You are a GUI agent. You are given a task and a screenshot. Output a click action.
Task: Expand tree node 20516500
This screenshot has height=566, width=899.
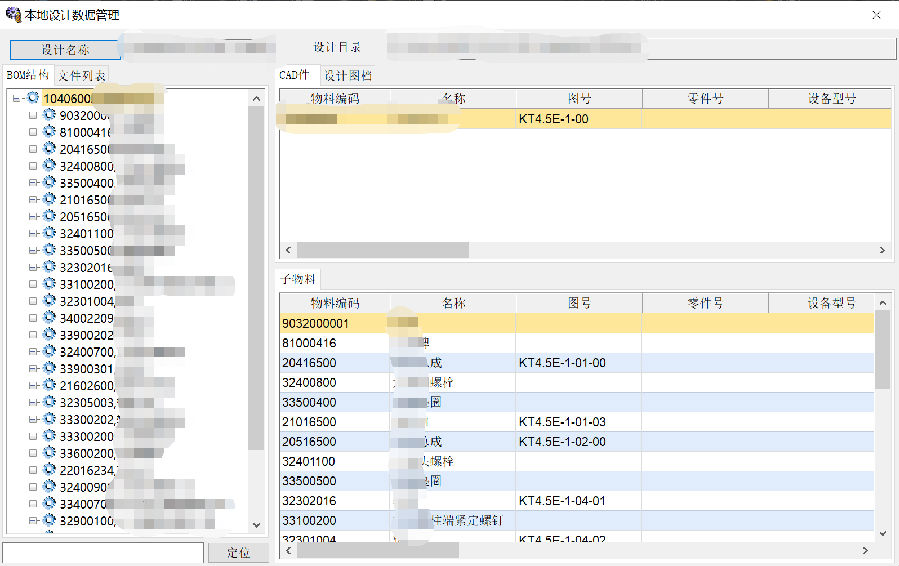[x=33, y=217]
